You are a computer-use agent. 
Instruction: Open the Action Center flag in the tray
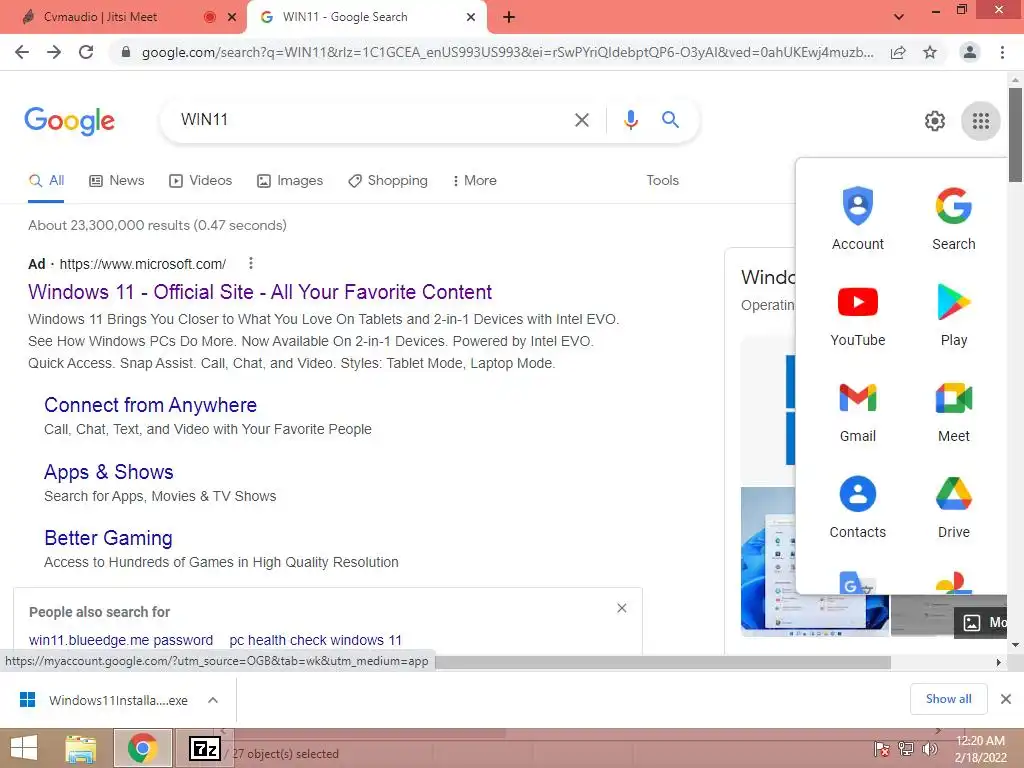[x=882, y=749]
